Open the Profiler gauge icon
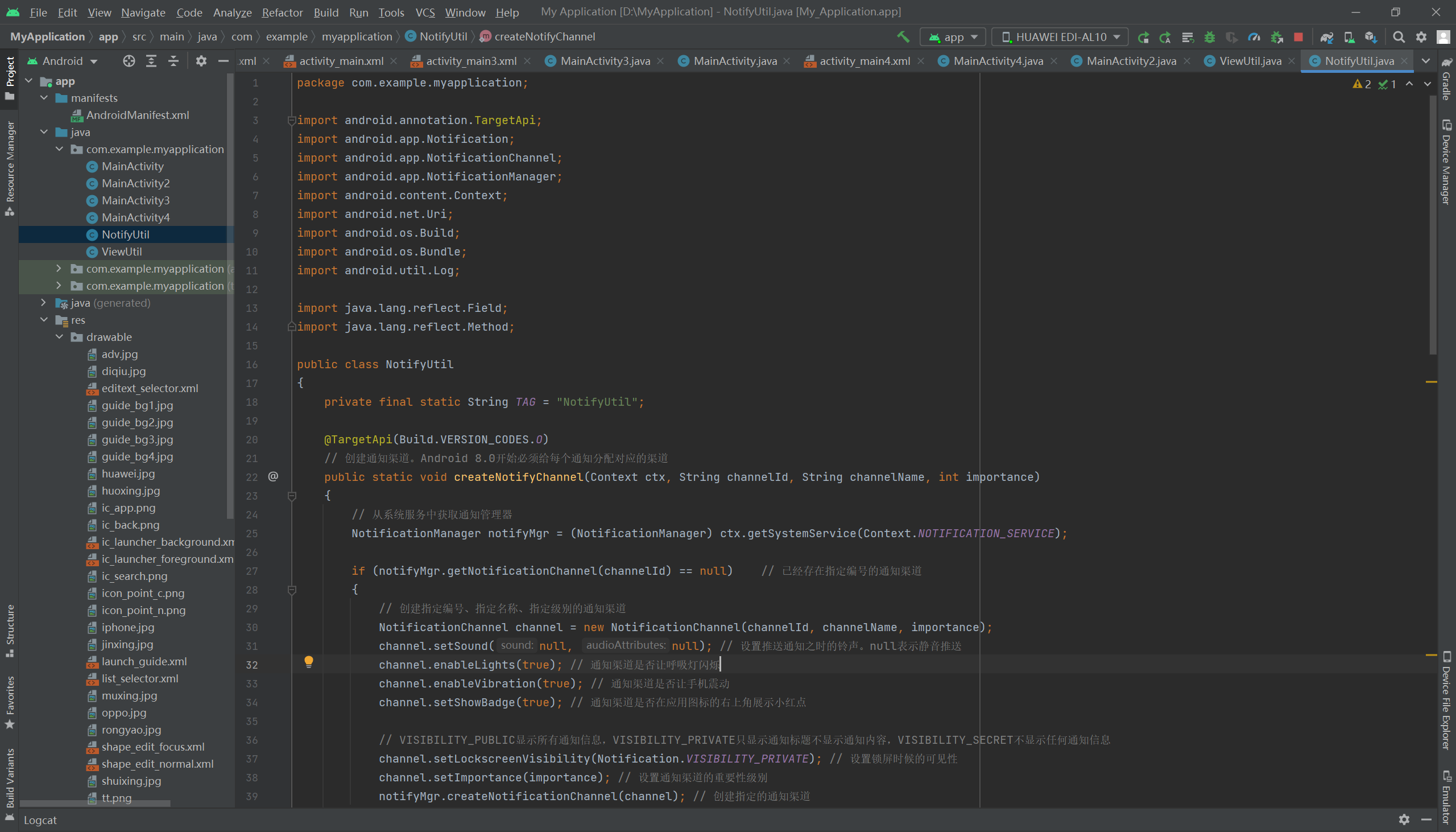Image resolution: width=1456 pixels, height=832 pixels. (1254, 37)
